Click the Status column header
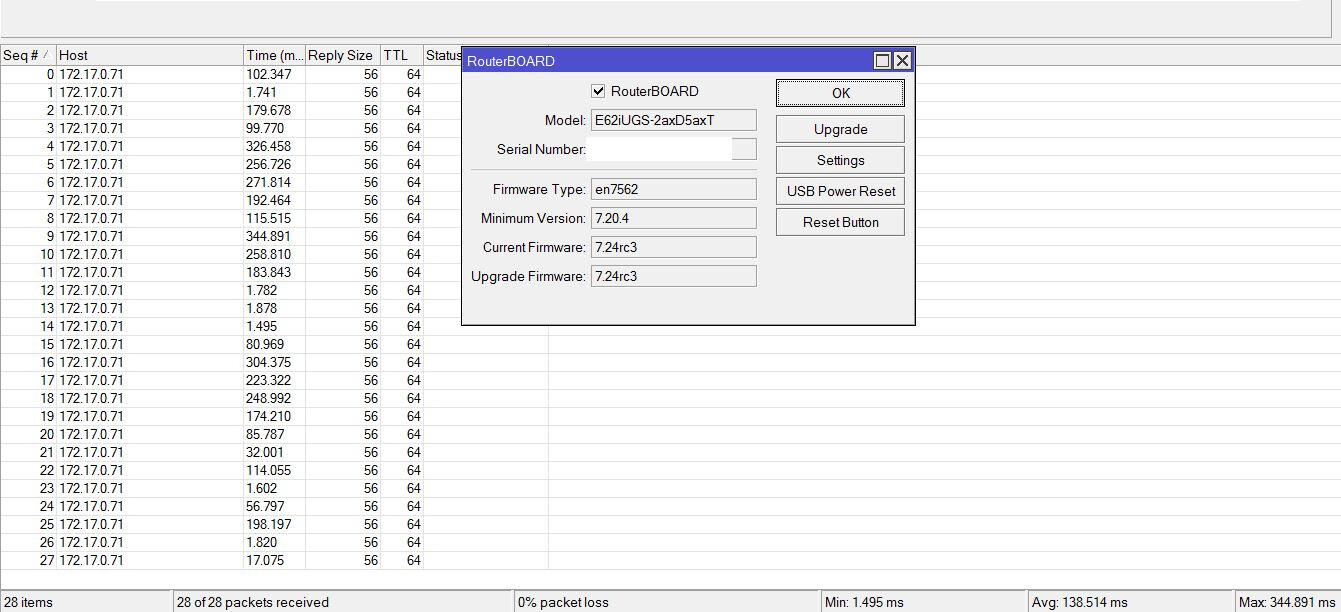Viewport: 1341px width, 612px height. 443,55
